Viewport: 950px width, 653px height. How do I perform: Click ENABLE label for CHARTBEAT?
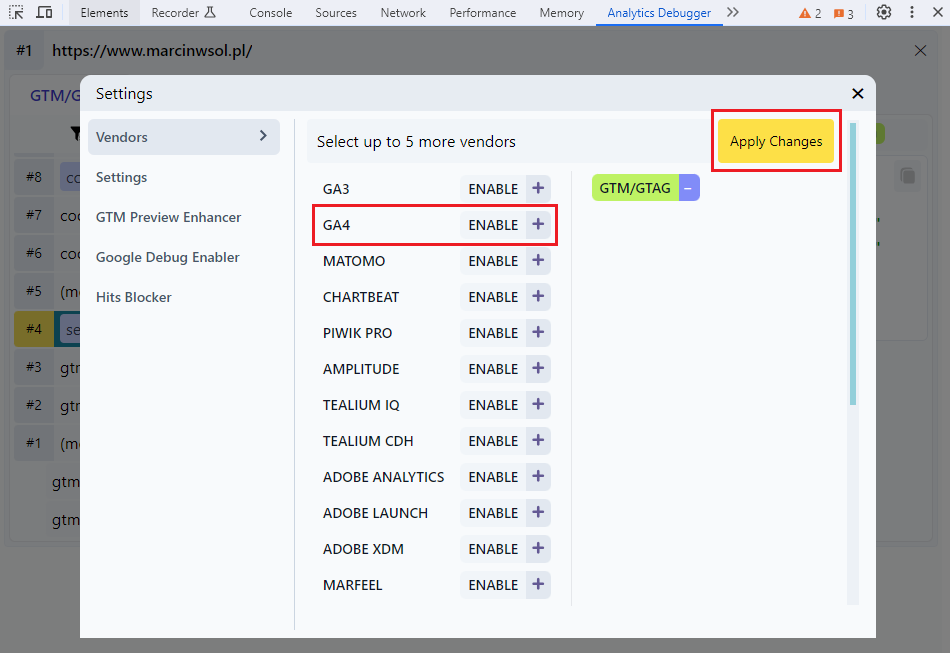[493, 297]
